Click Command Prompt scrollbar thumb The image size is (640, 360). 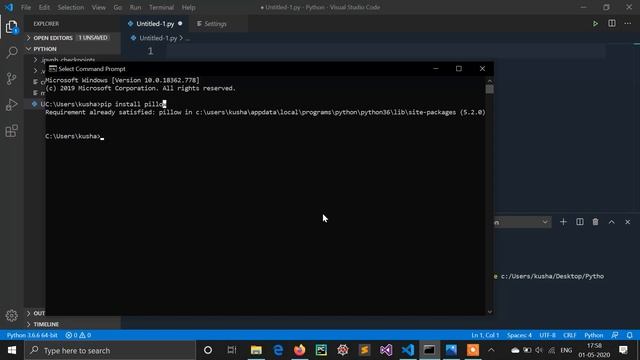point(490,89)
